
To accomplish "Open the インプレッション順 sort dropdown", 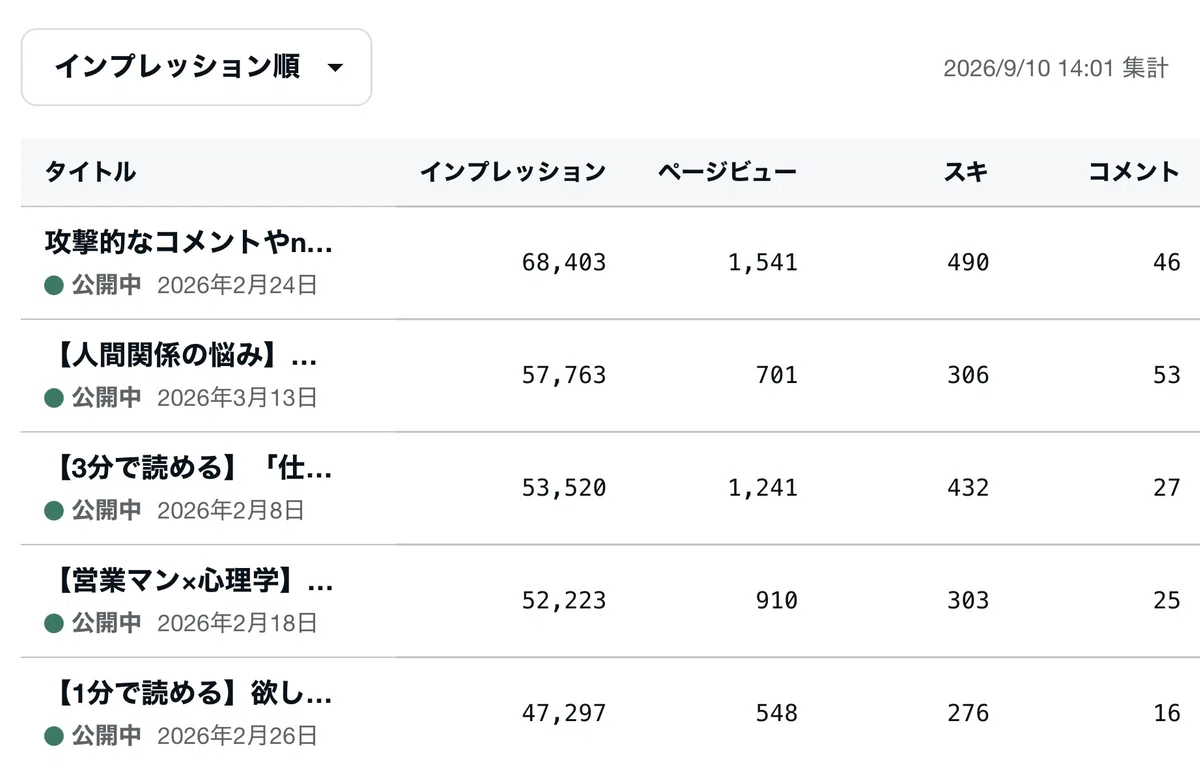I will pyautogui.click(x=196, y=67).
